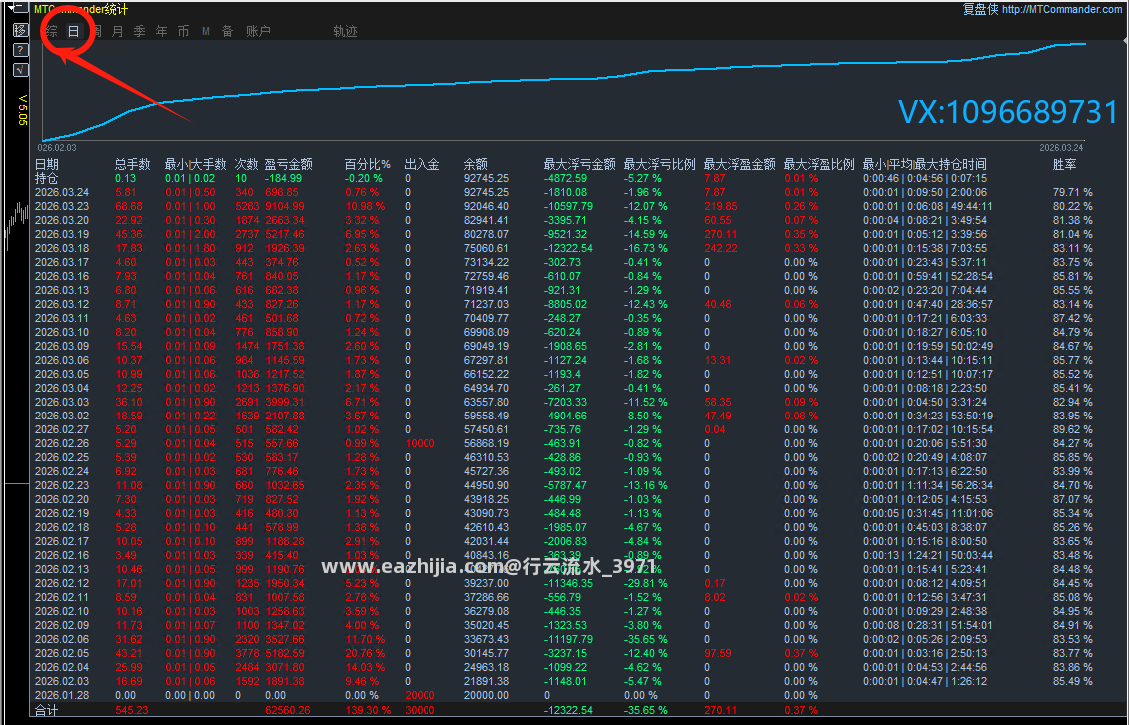The height and width of the screenshot is (725, 1129).
Task: Click the 移 (move) panel button
Action: coord(20,30)
